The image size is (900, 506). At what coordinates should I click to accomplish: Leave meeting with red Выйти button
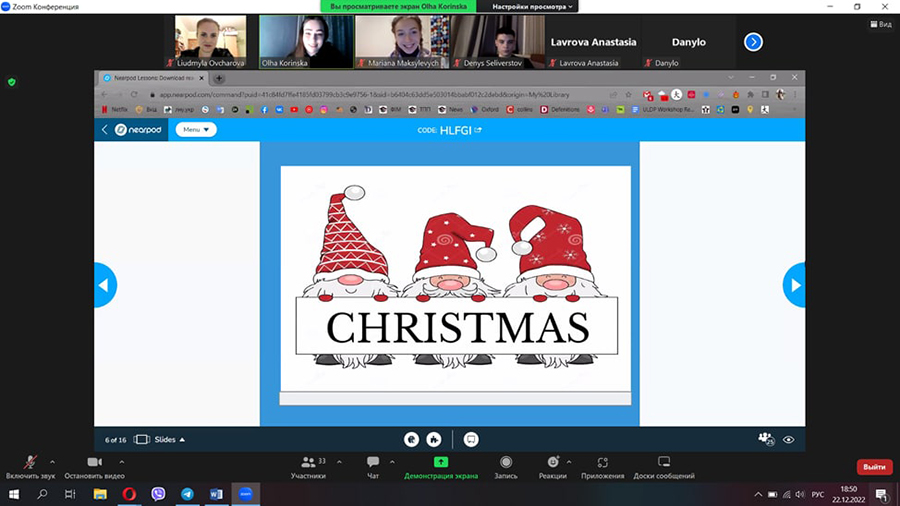(874, 467)
